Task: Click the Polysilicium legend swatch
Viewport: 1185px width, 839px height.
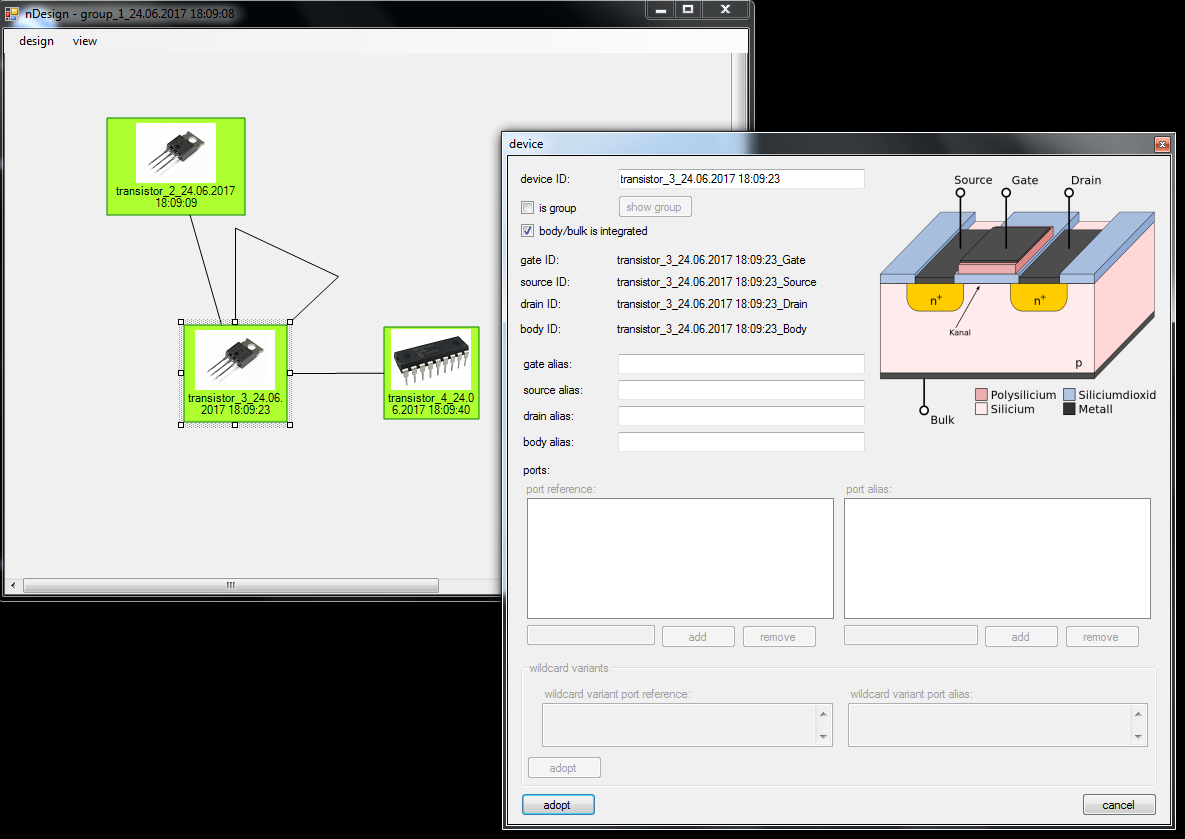Action: [981, 395]
